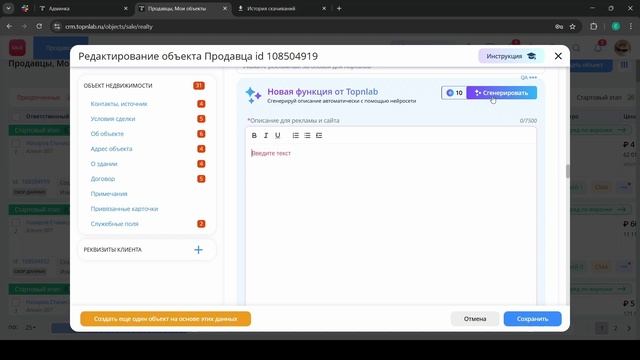The height and width of the screenshot is (360, 640).
Task: Open browser extensions menu
Action: [x=593, y=27]
